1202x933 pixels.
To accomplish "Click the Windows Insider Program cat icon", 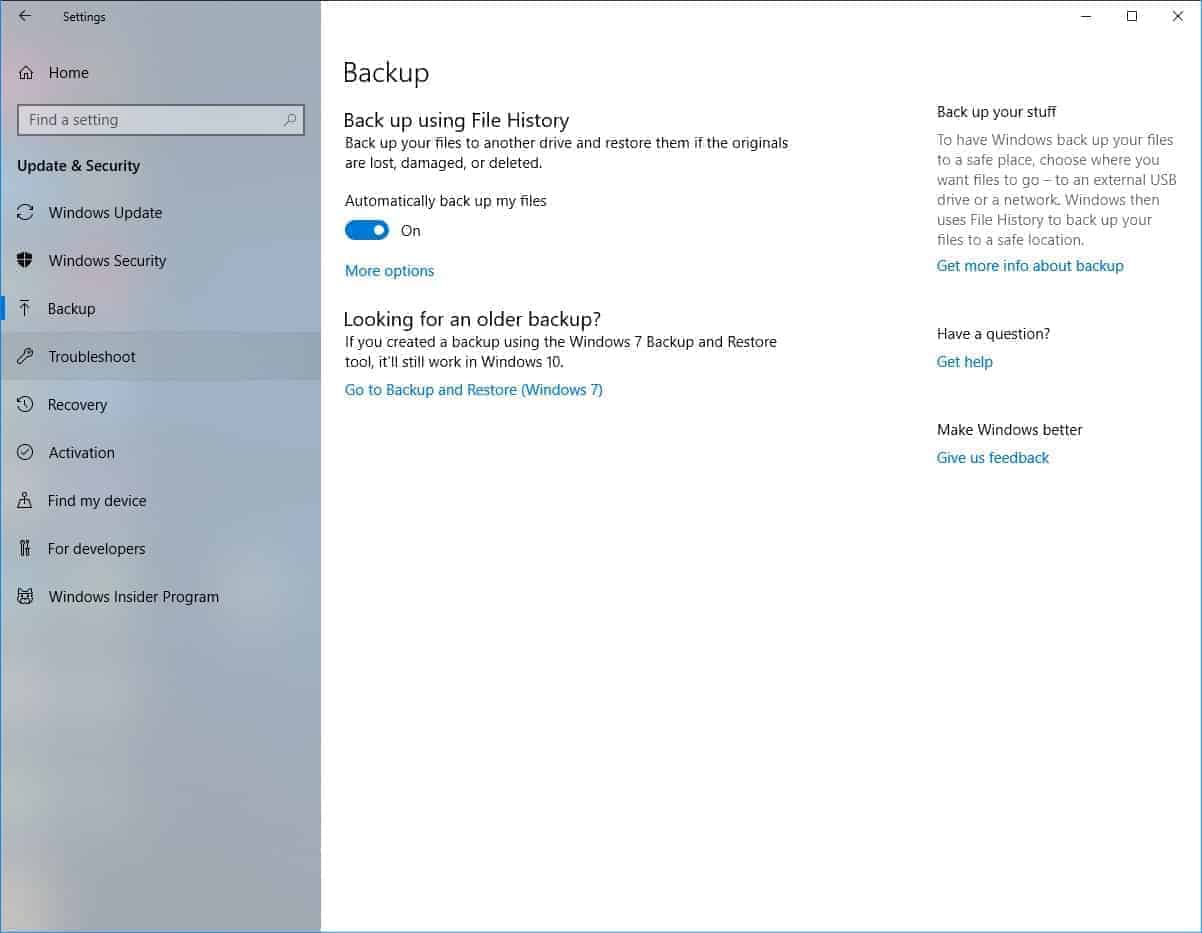I will click(26, 597).
